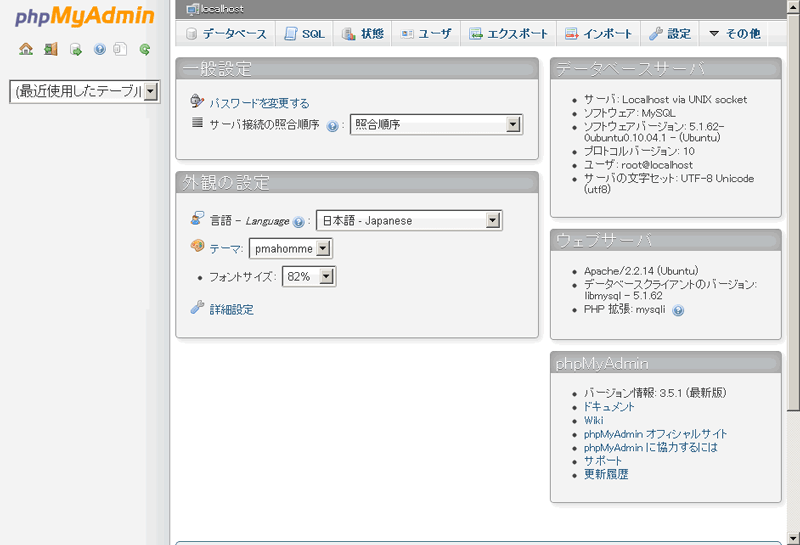Open the 82% font size dropdown
800x545 pixels.
pyautogui.click(x=309, y=277)
